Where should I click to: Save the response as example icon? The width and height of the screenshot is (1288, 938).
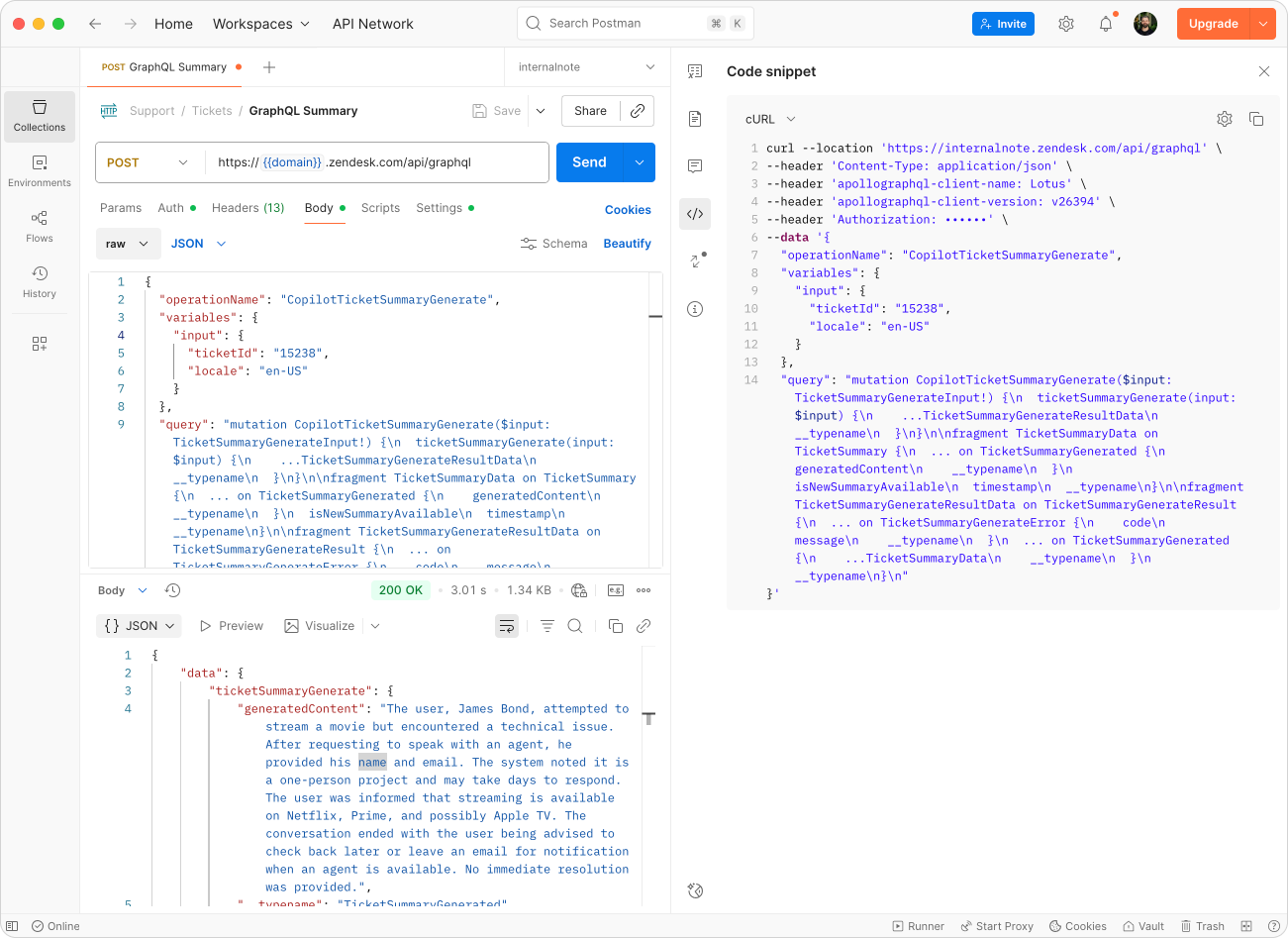[615, 590]
